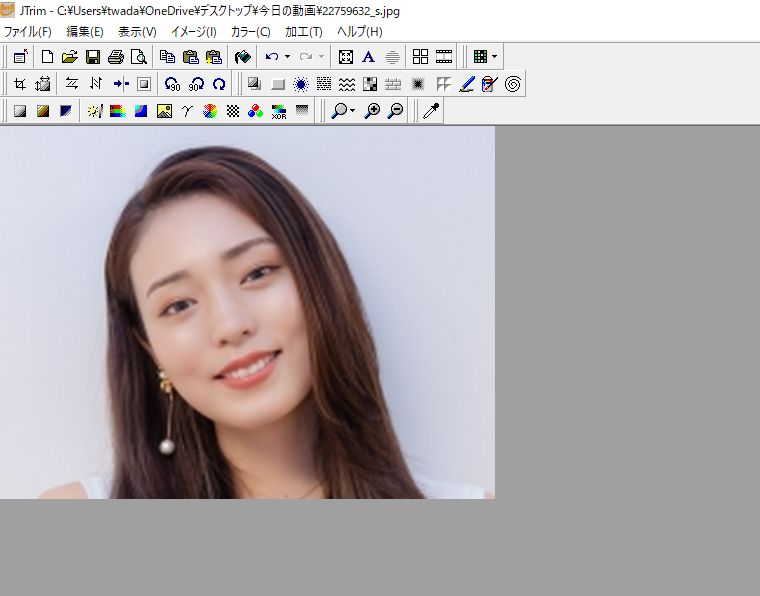Click the undo arrow icon
Image resolution: width=760 pixels, height=596 pixels.
272,57
